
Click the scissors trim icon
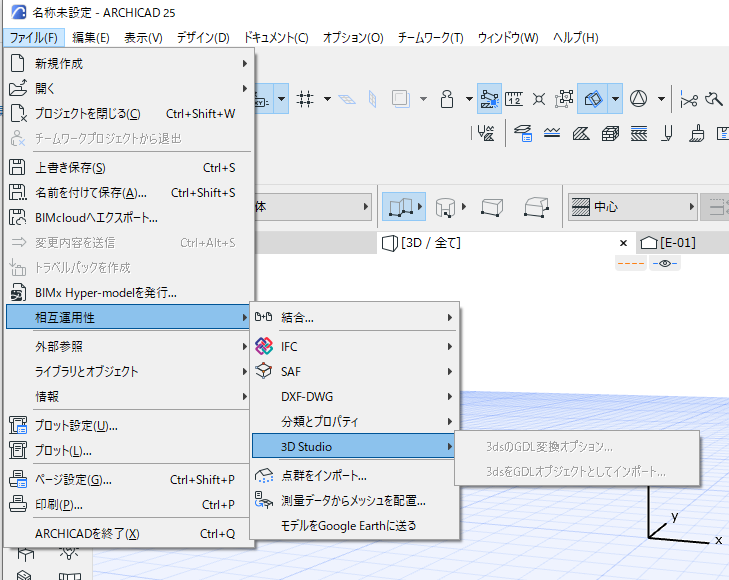[689, 99]
